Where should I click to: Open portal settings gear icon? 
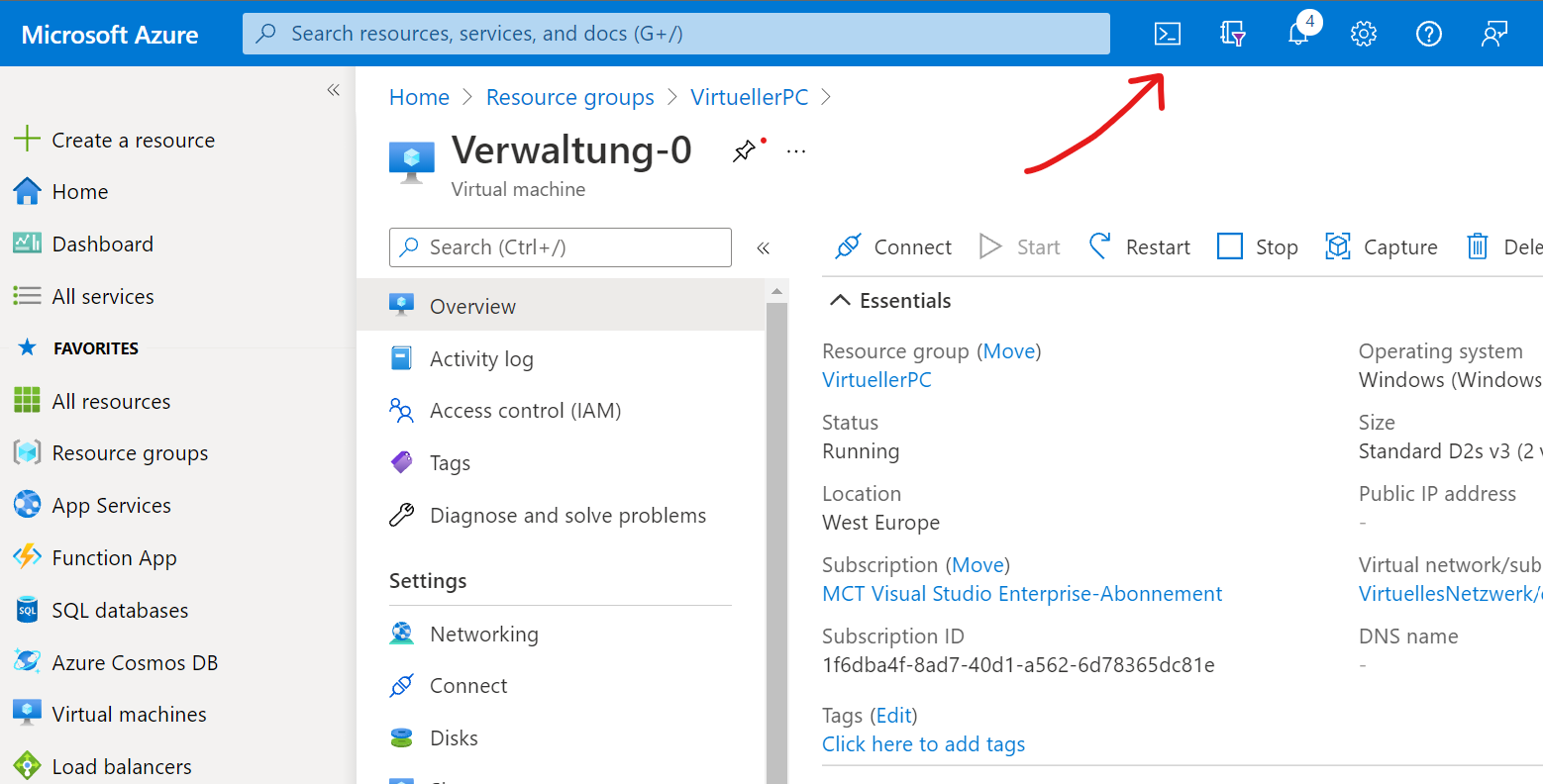click(1364, 34)
